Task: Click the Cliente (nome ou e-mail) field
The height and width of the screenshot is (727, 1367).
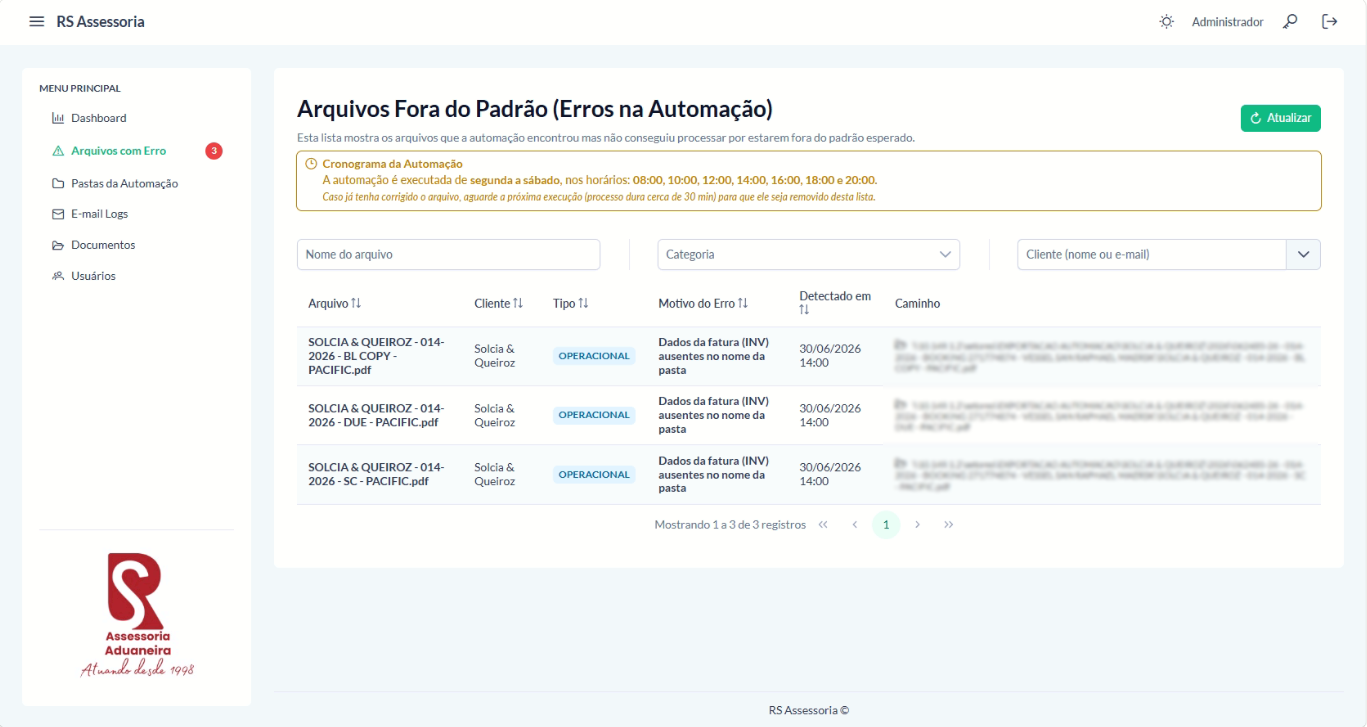Action: coord(1151,254)
